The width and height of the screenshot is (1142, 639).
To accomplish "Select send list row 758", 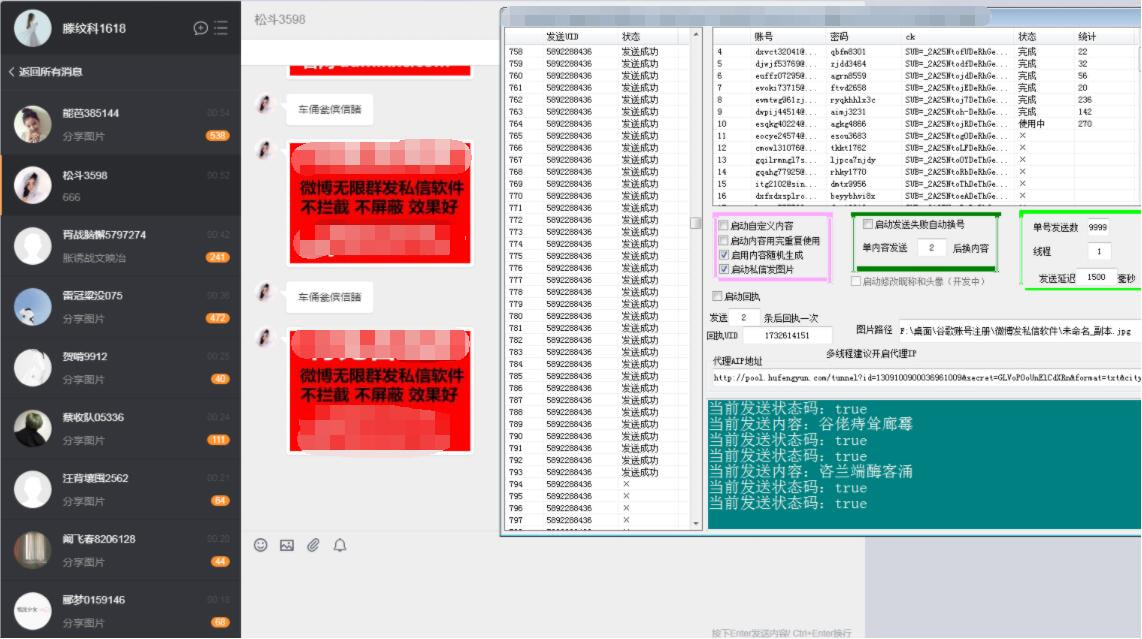I will (x=597, y=52).
